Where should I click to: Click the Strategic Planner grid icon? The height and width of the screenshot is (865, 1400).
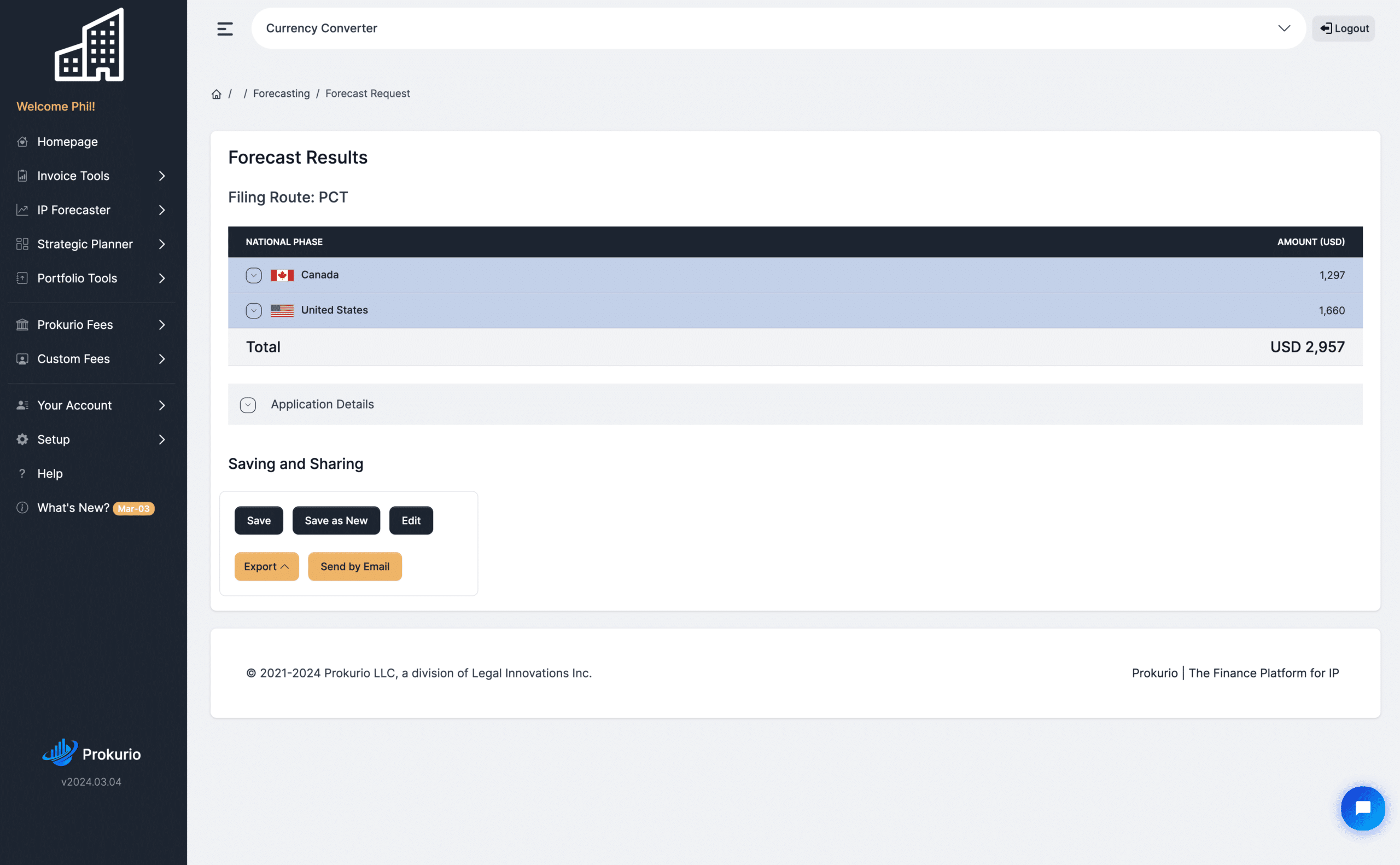pyautogui.click(x=22, y=243)
